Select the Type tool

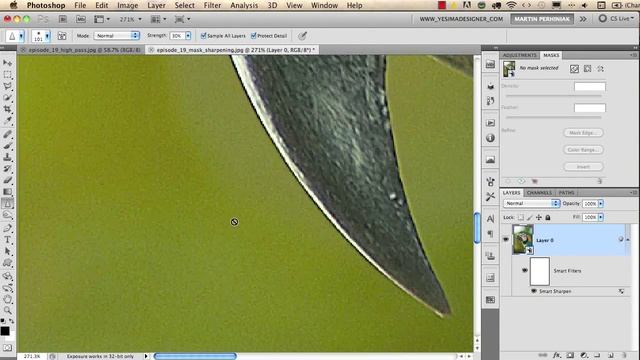pos(7,240)
